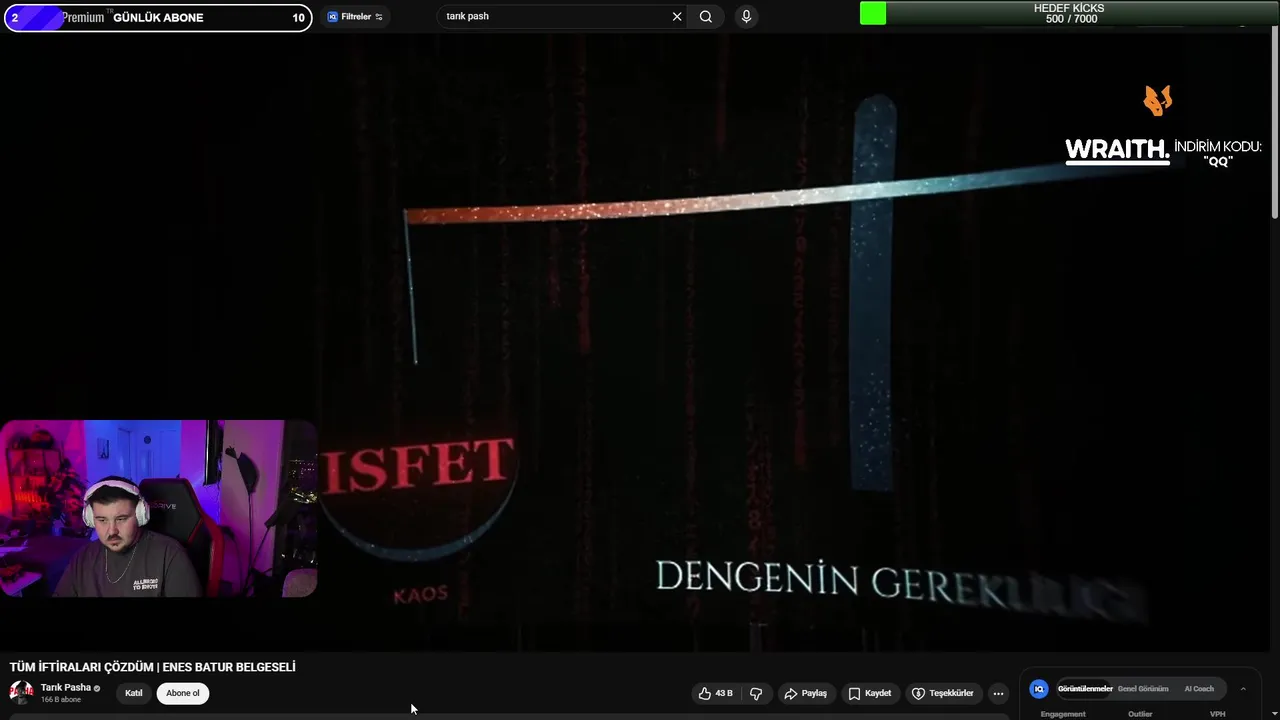Open Tank Pasha channel avatar
1280x720 pixels.
pyautogui.click(x=21, y=692)
